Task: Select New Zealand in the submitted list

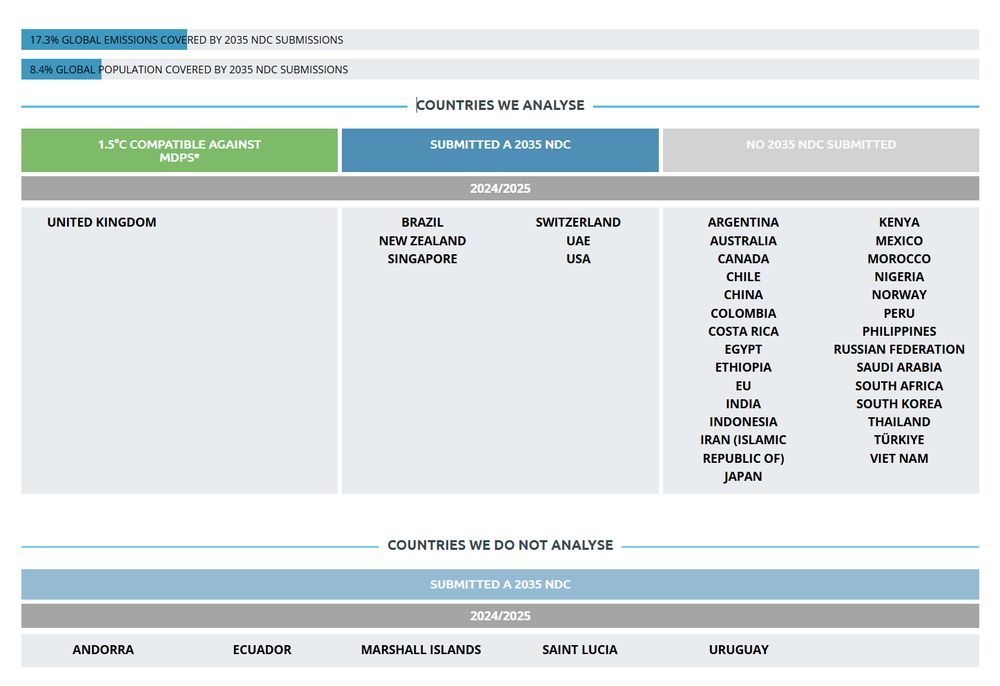Action: click(x=422, y=241)
